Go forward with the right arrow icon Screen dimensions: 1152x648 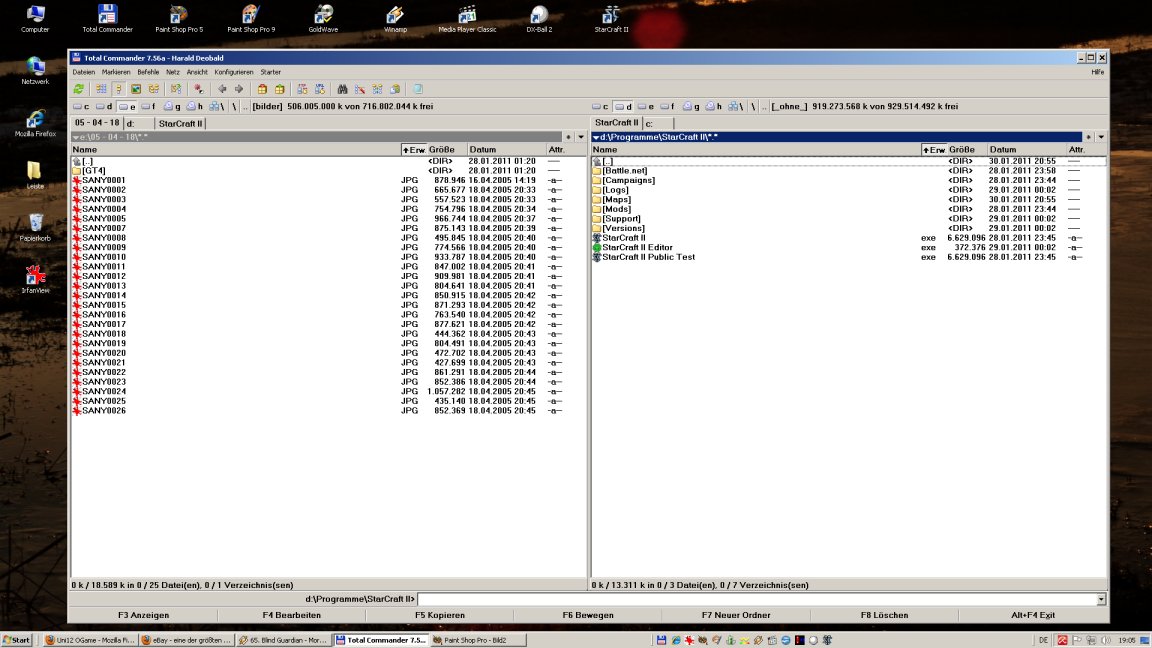[x=239, y=89]
